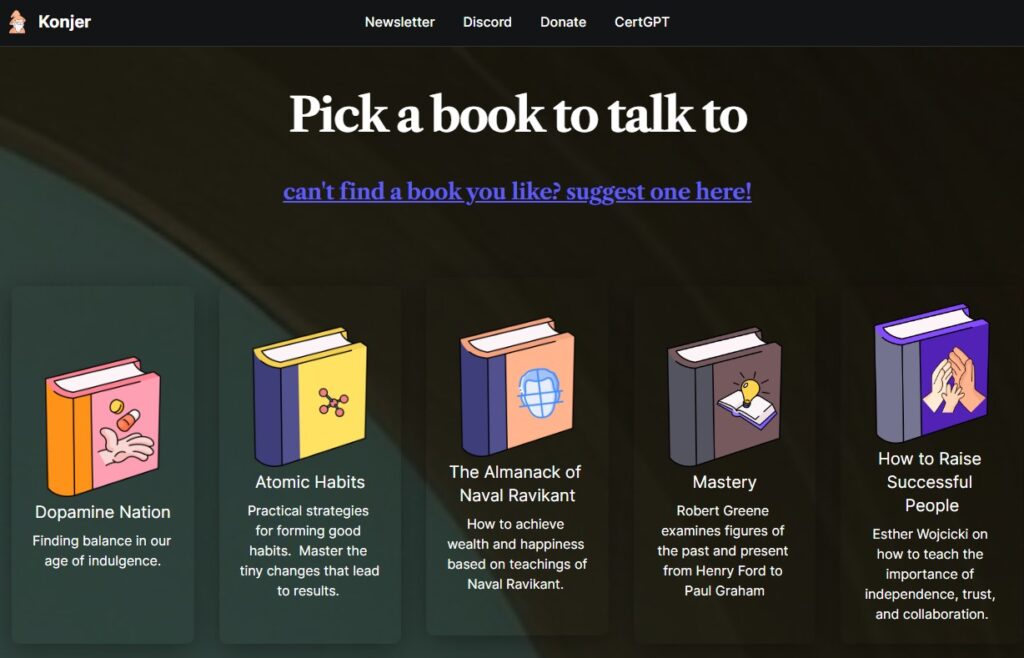Pick the brown Mastery book with lightbulb
The width and height of the screenshot is (1024, 658).
click(x=724, y=397)
